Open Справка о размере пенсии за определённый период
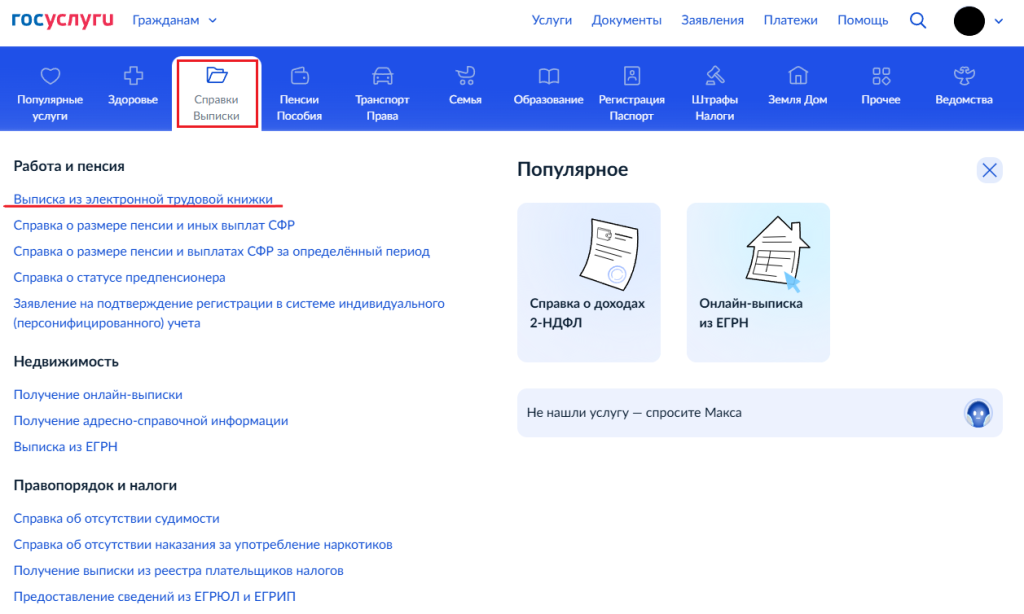The width and height of the screenshot is (1024, 614). tap(221, 251)
